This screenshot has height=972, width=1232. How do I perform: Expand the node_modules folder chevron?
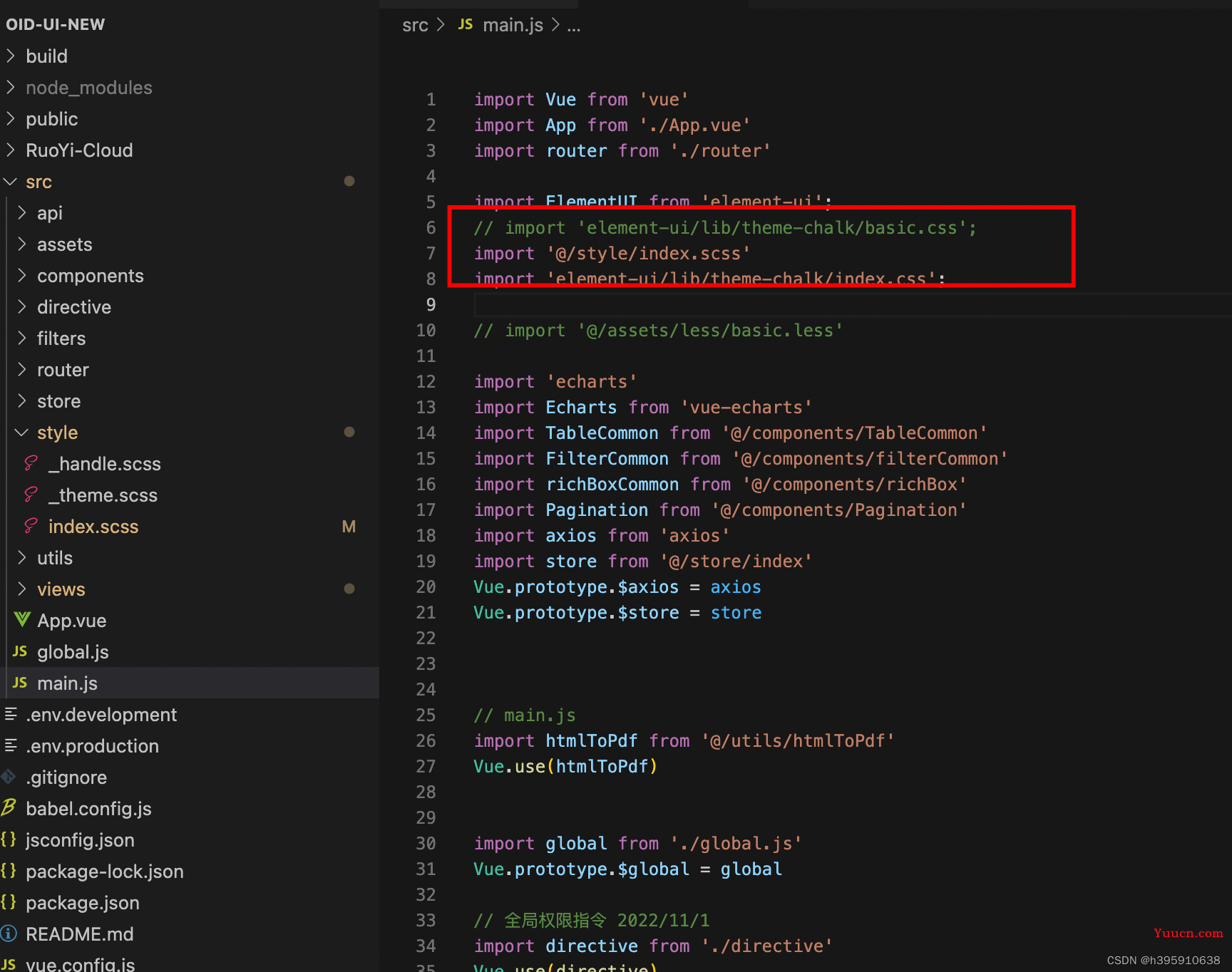11,87
